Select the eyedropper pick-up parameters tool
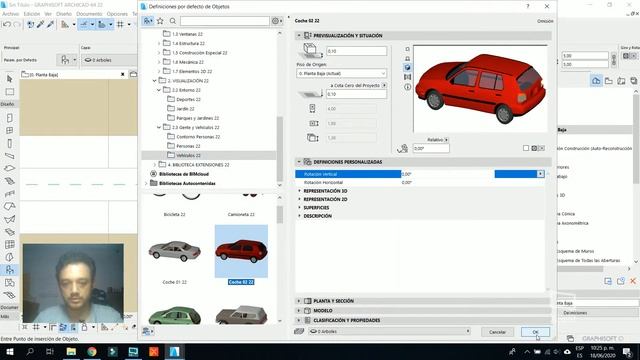640x360 pixels. [40, 24]
